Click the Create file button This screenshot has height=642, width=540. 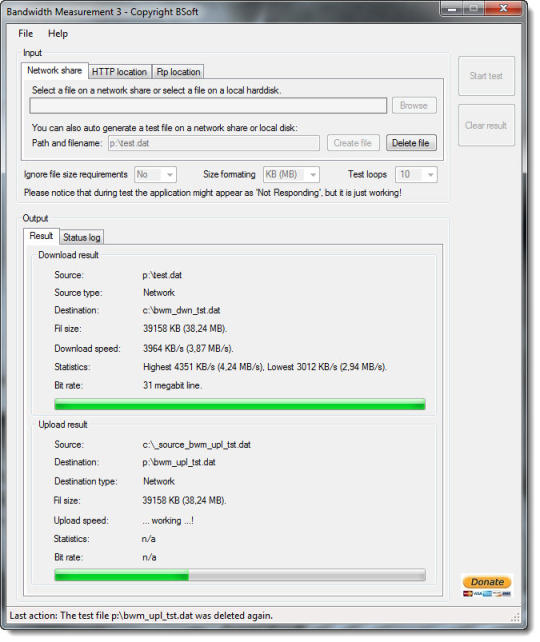pyautogui.click(x=353, y=143)
